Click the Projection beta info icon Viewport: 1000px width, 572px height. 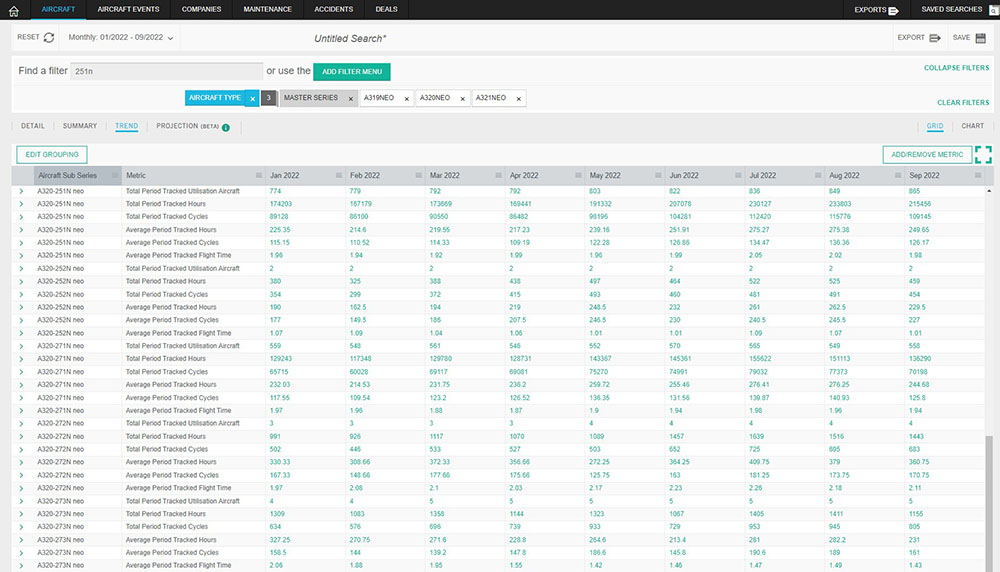[x=226, y=127]
